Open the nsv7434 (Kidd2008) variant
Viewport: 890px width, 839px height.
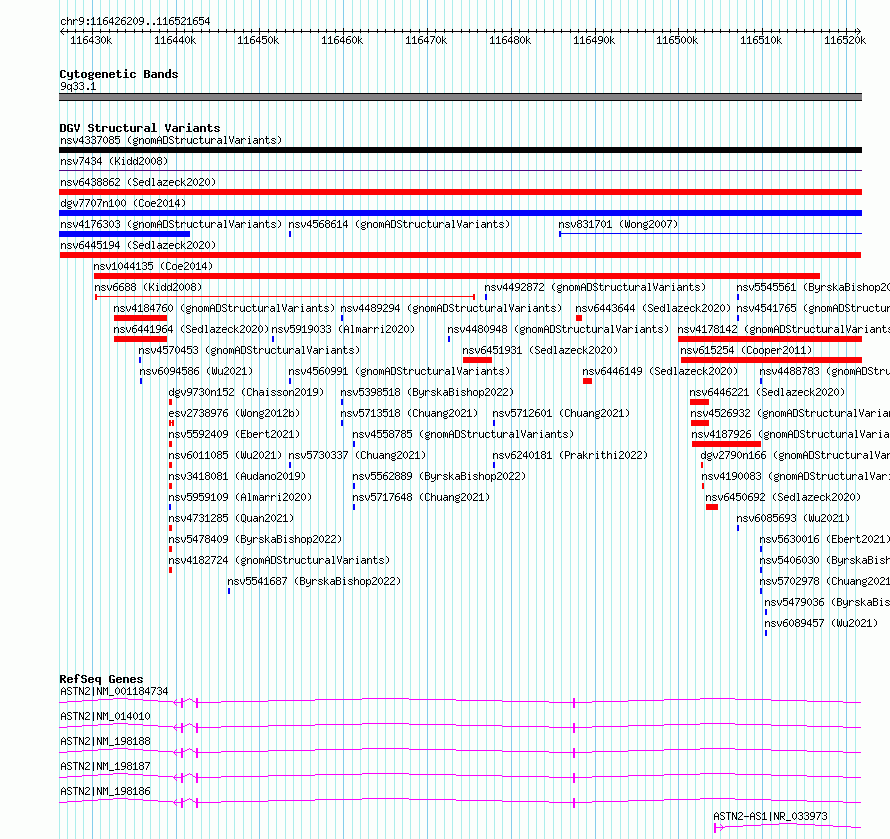point(114,161)
